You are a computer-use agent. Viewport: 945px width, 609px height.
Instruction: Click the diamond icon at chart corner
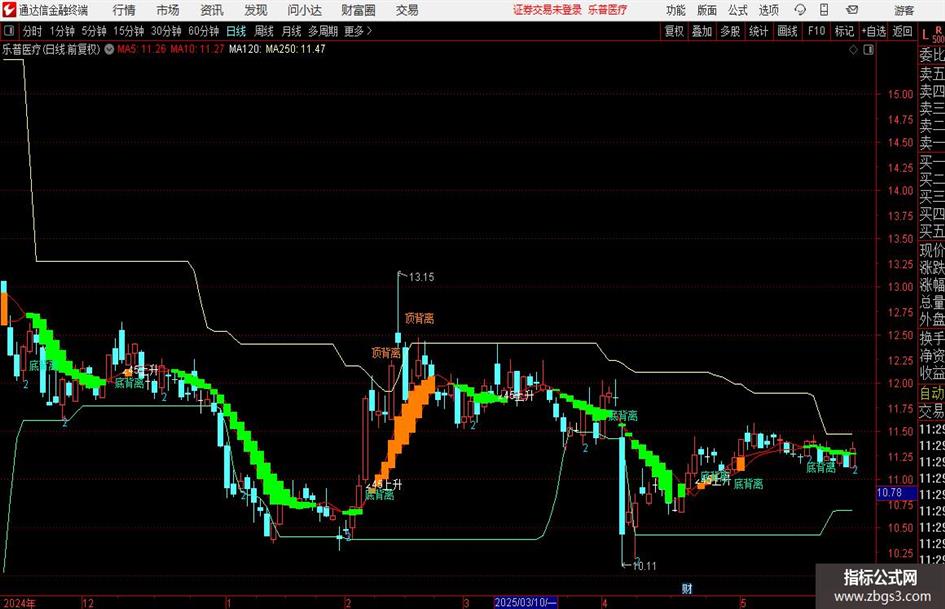point(853,50)
